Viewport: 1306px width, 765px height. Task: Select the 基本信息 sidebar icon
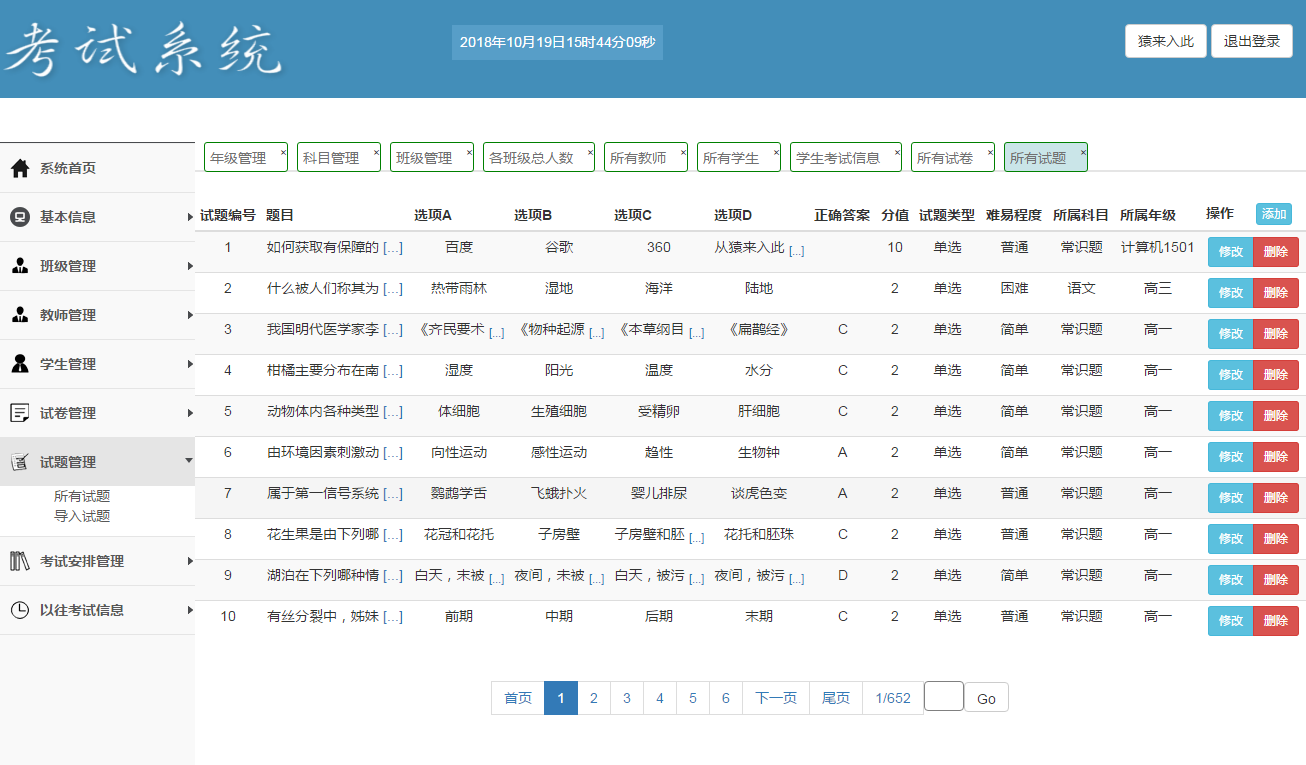[20, 216]
